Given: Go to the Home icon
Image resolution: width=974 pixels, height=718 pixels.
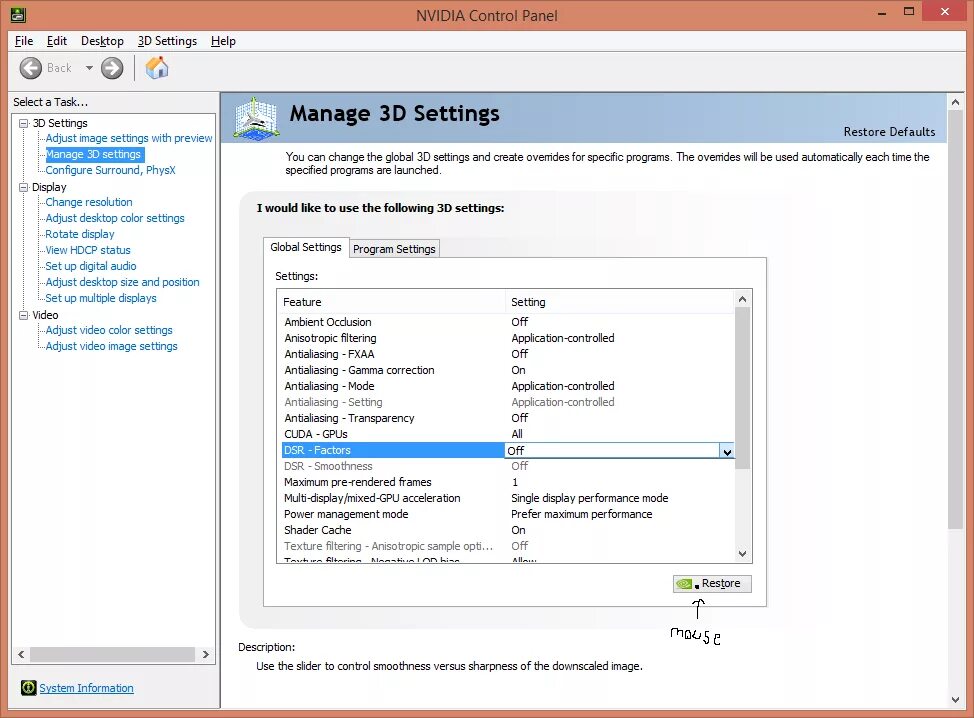Looking at the screenshot, I should 157,68.
